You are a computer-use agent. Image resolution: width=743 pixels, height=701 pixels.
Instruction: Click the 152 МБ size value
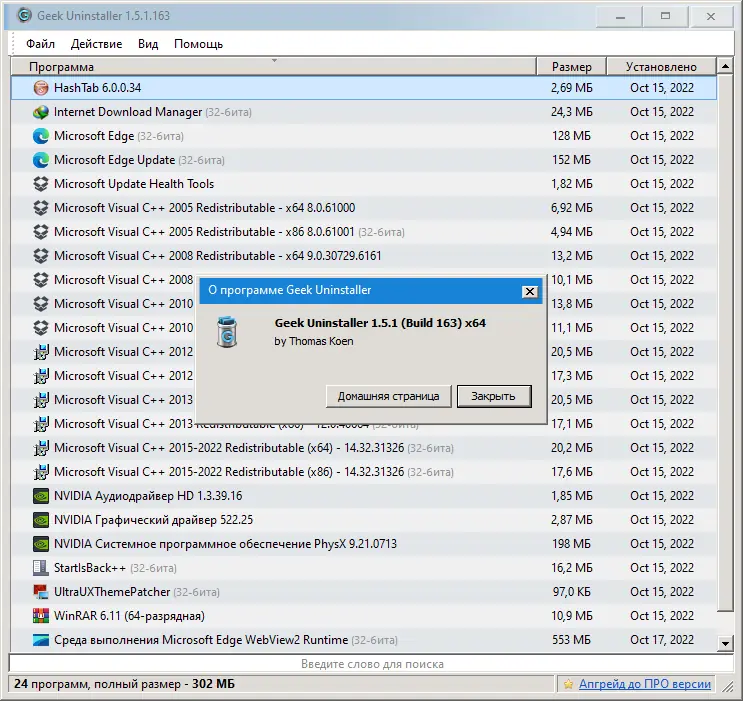pyautogui.click(x=571, y=160)
